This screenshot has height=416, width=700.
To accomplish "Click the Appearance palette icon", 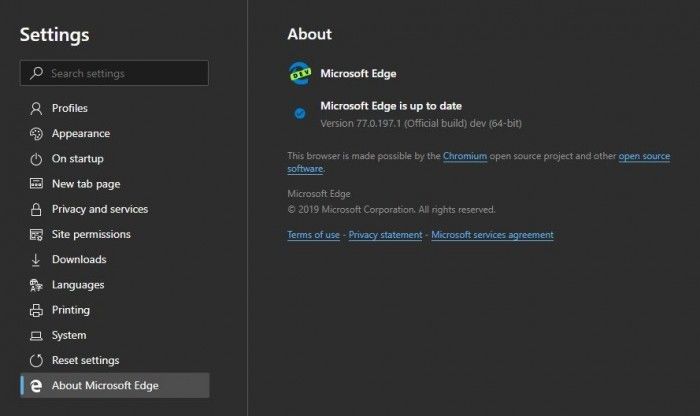I will 36,133.
